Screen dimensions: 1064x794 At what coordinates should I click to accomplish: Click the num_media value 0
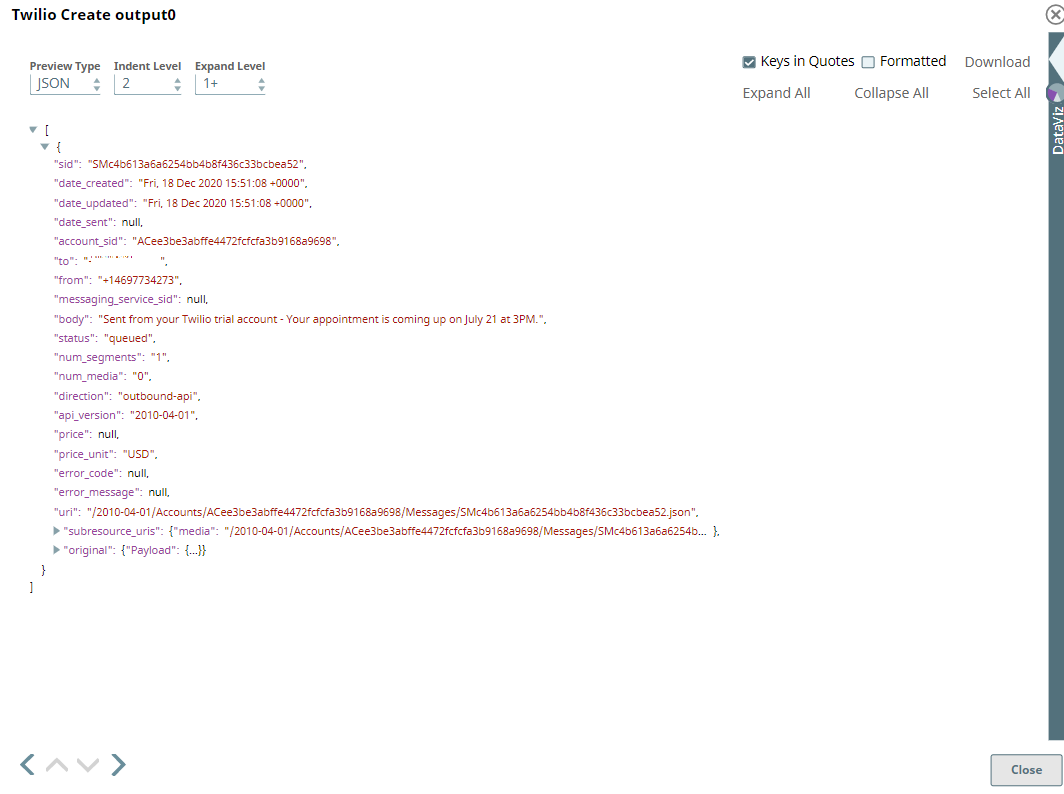[141, 376]
